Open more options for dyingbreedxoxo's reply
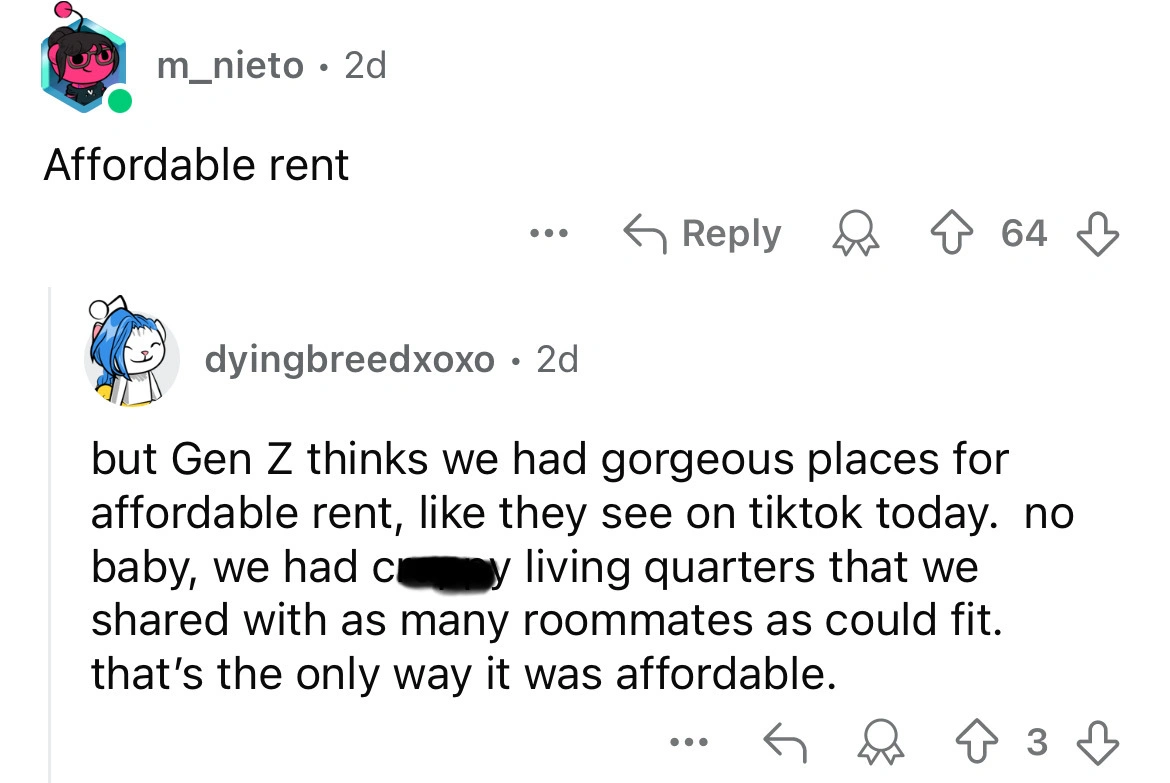The width and height of the screenshot is (1170, 783). click(x=688, y=742)
